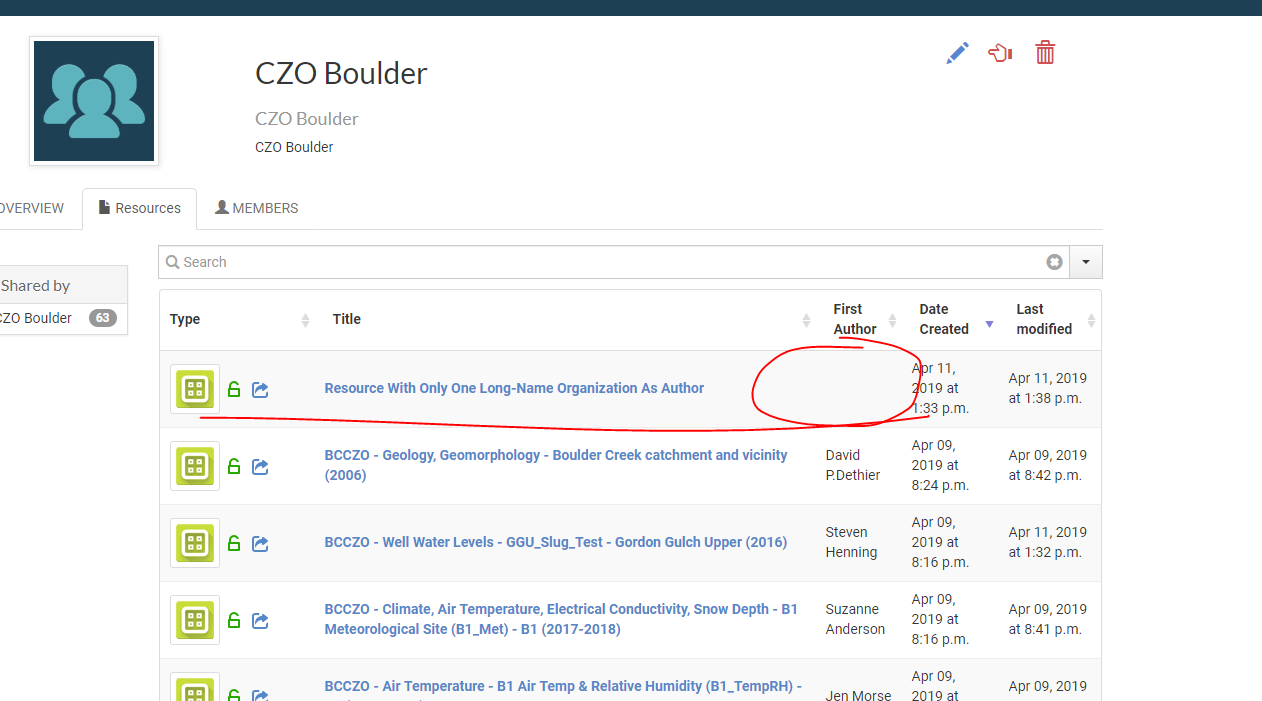Click green unlock icon in Well Water Levels row
Screen dimensions: 1262x701
pyautogui.click(x=234, y=543)
